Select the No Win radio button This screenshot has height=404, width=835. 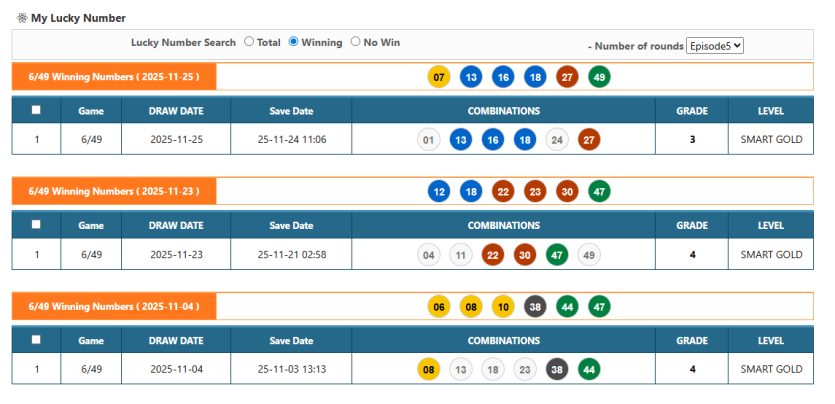(x=356, y=42)
